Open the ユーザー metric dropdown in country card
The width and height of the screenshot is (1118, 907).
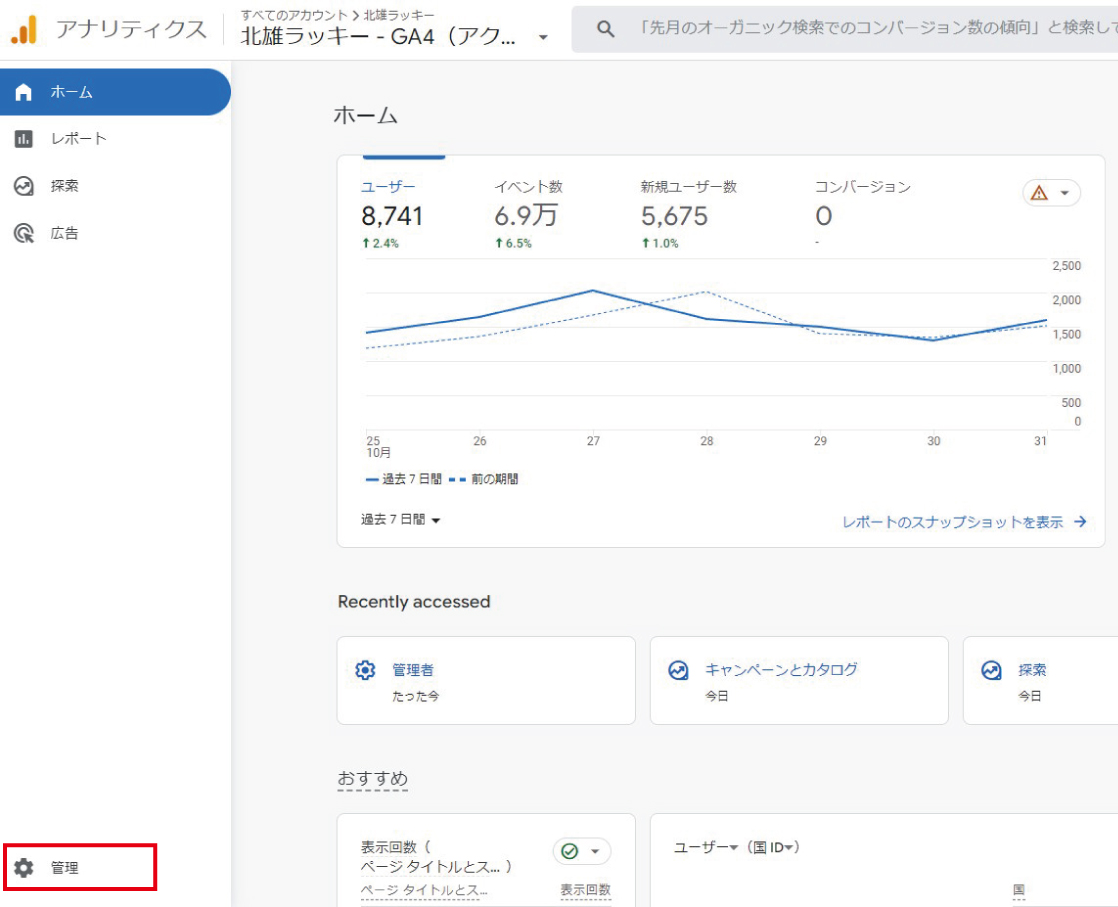706,847
